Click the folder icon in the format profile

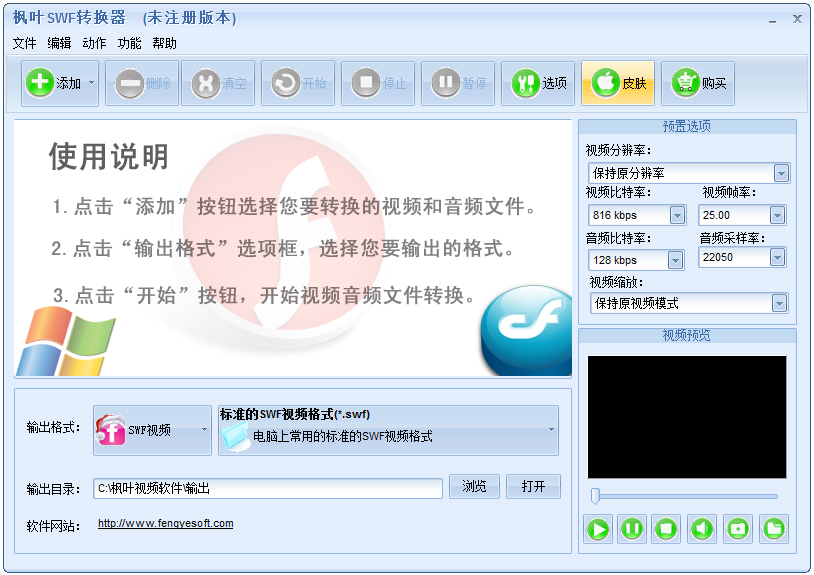(235, 436)
